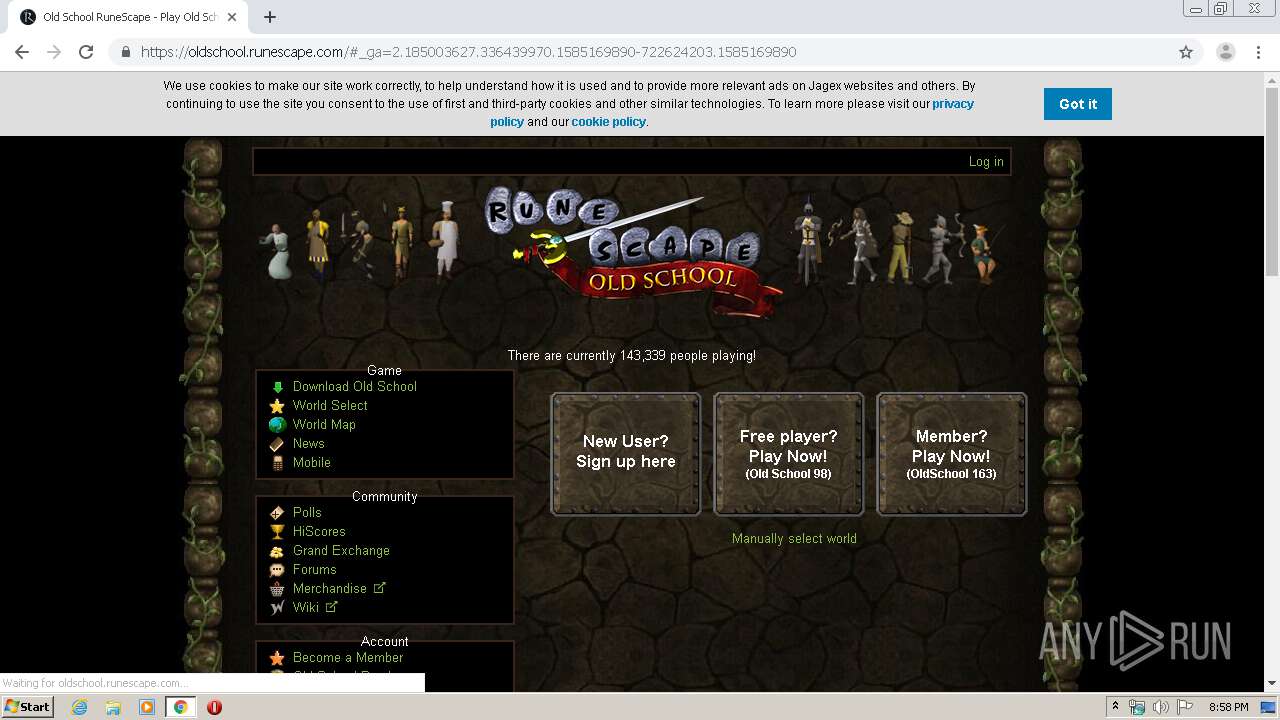Reload the page
The height and width of the screenshot is (720, 1280).
(86, 52)
